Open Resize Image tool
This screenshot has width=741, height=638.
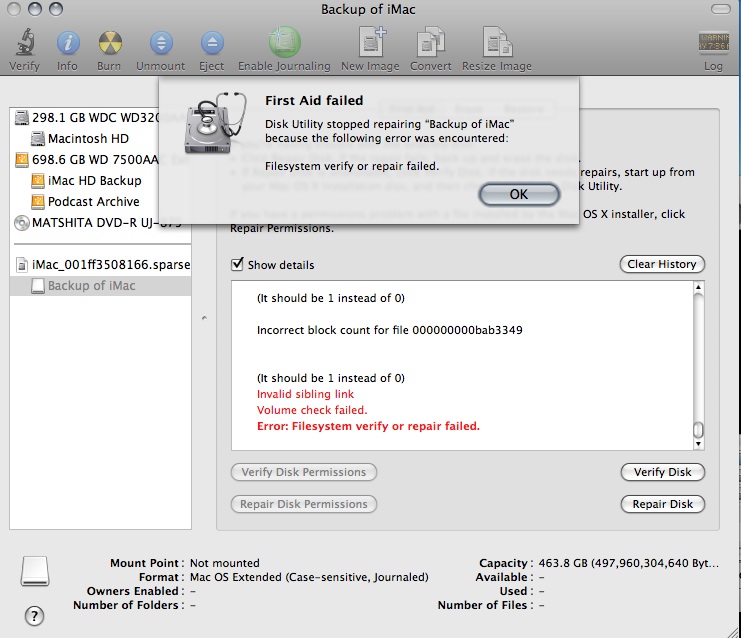[x=497, y=44]
